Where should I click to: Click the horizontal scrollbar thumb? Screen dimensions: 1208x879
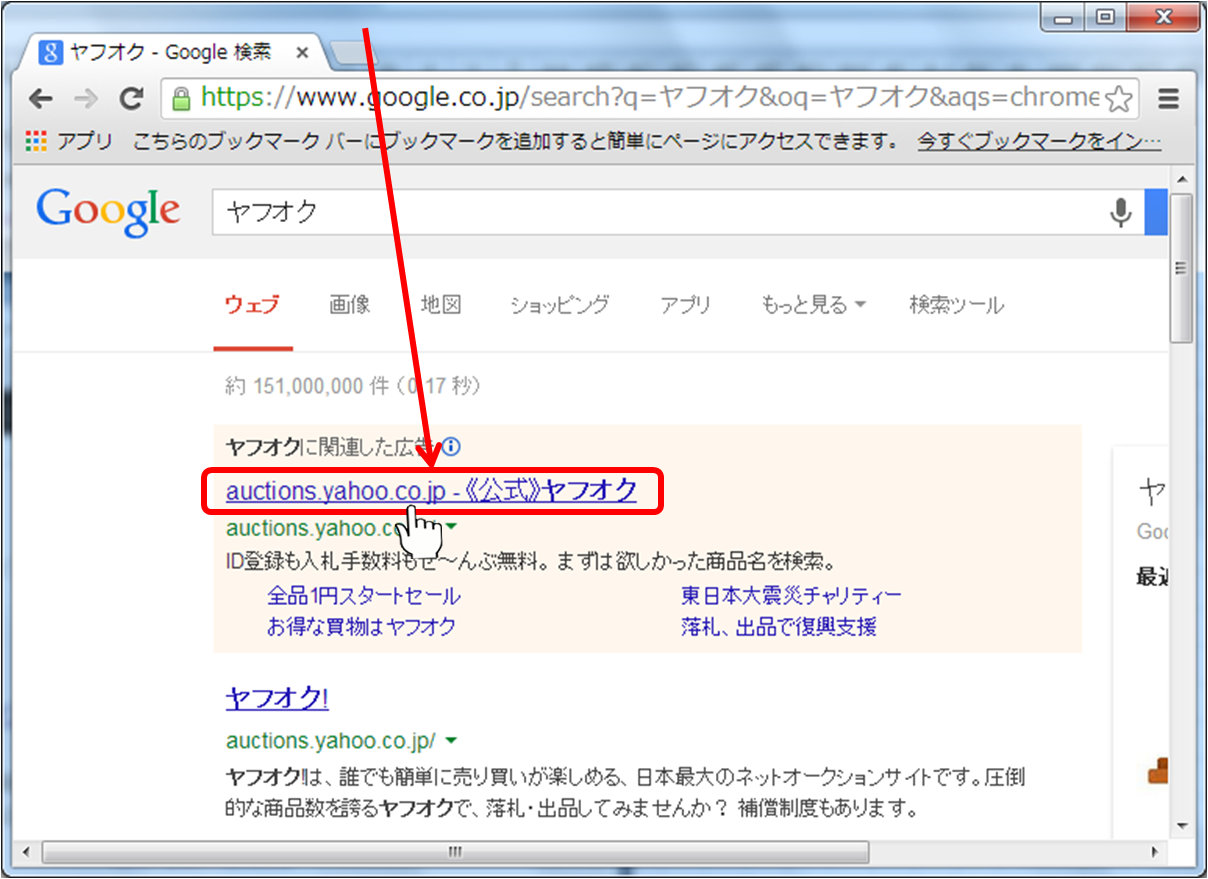(455, 851)
